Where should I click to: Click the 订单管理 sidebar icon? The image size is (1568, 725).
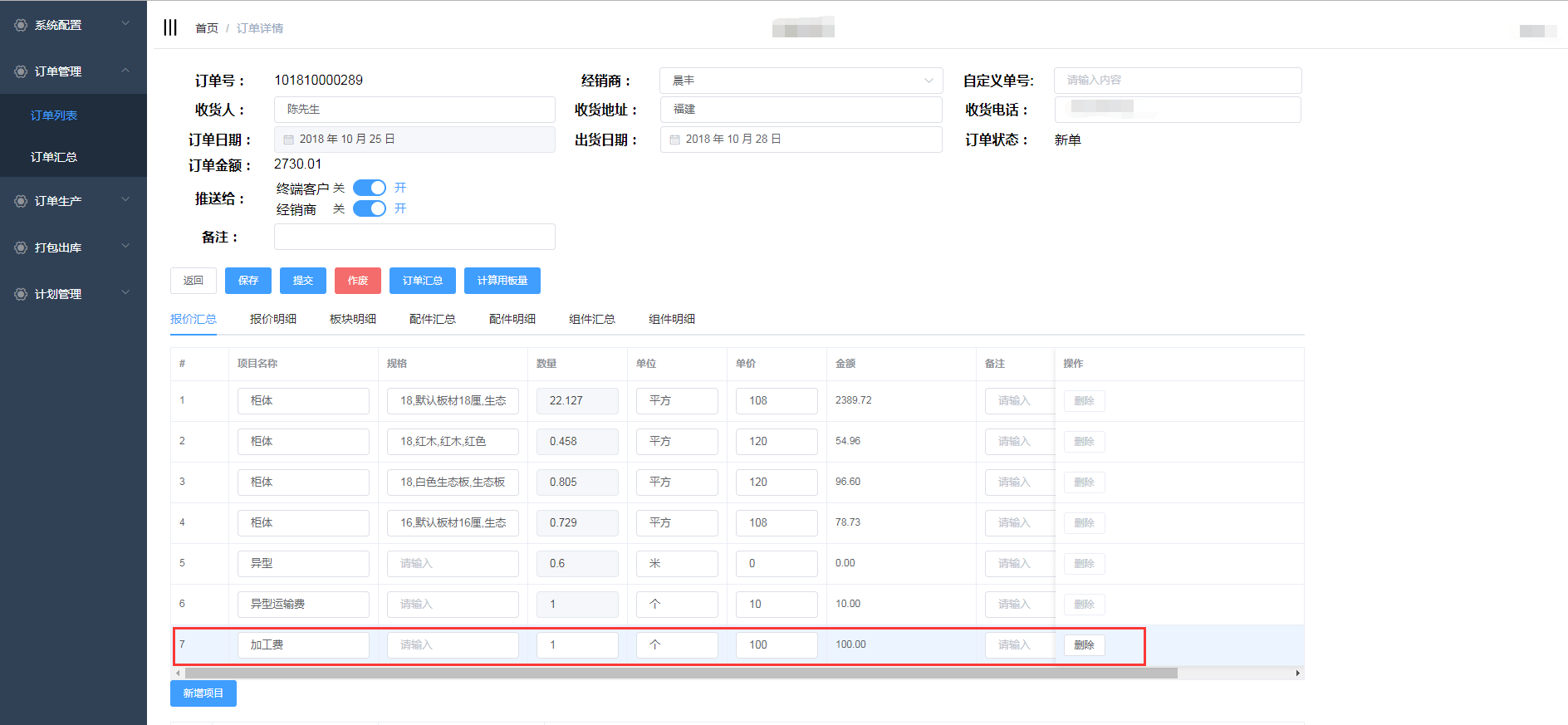coord(21,71)
